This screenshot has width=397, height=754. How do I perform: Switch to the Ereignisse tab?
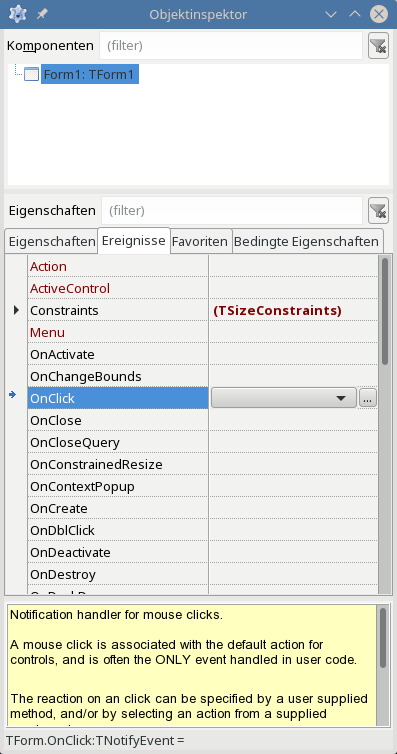click(134, 240)
